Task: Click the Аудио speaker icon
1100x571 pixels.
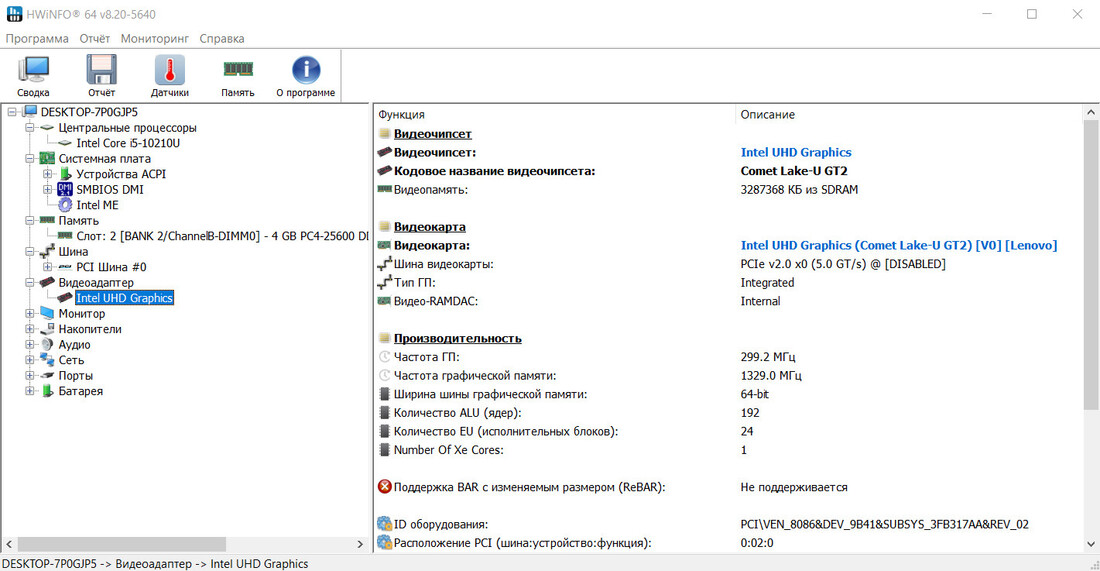Action: [47, 344]
